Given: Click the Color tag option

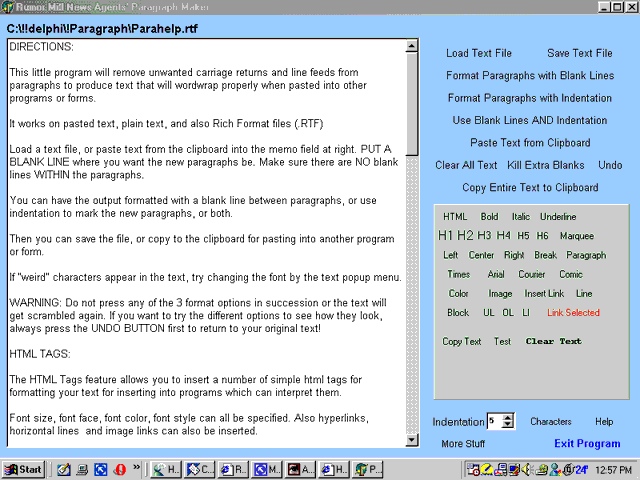Looking at the screenshot, I should (x=458, y=293).
